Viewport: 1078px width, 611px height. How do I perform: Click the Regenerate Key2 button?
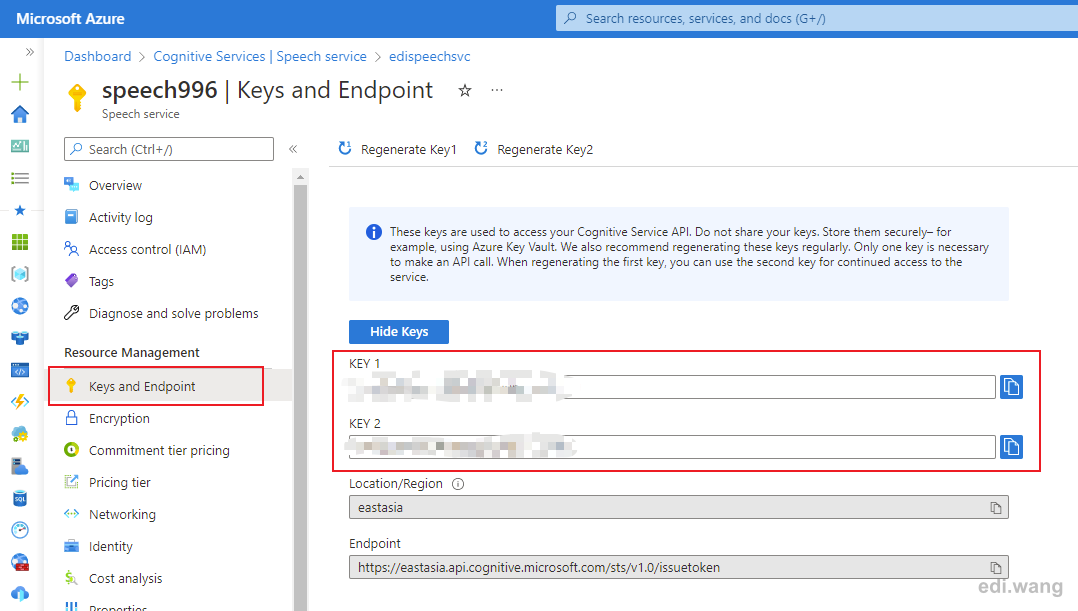pyautogui.click(x=534, y=149)
